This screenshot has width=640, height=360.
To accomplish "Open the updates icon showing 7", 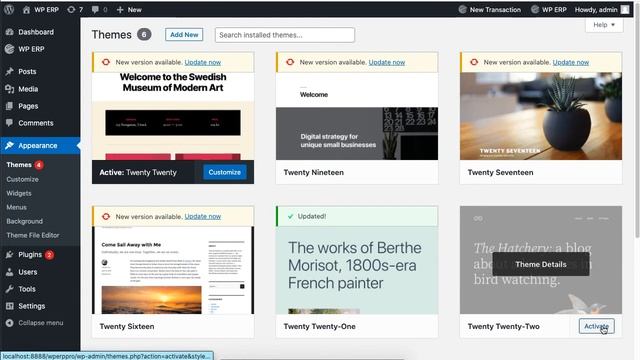I will click(x=71, y=9).
